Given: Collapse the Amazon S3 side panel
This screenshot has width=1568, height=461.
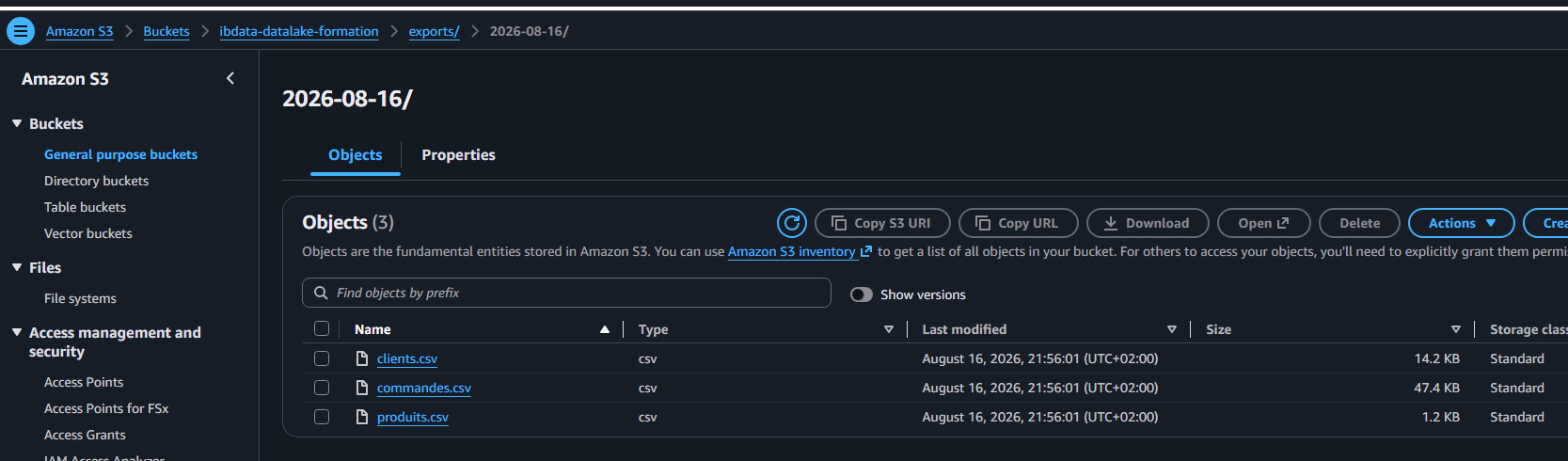Looking at the screenshot, I should click(230, 79).
